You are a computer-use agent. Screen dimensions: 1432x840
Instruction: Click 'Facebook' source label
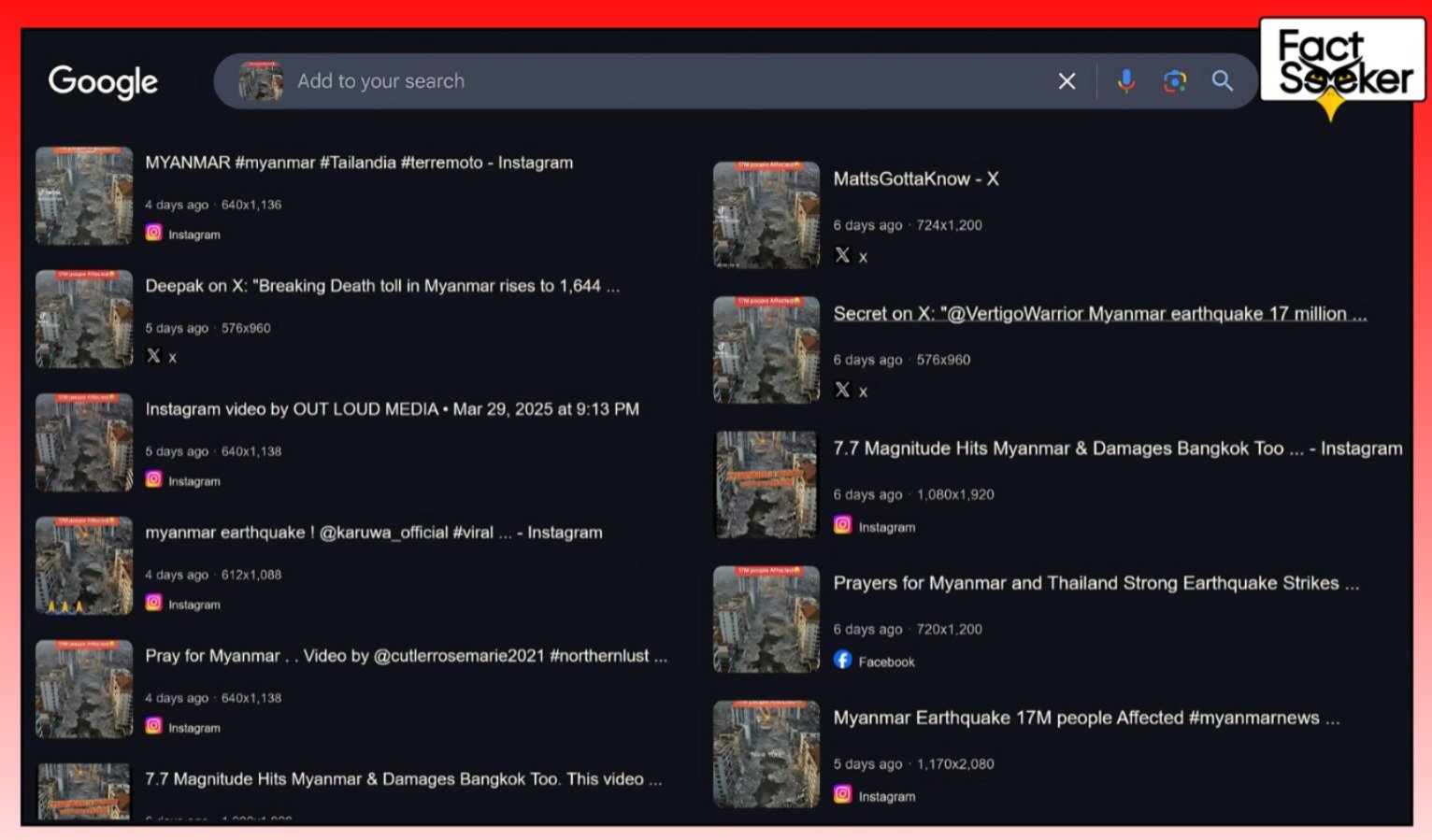tap(886, 662)
